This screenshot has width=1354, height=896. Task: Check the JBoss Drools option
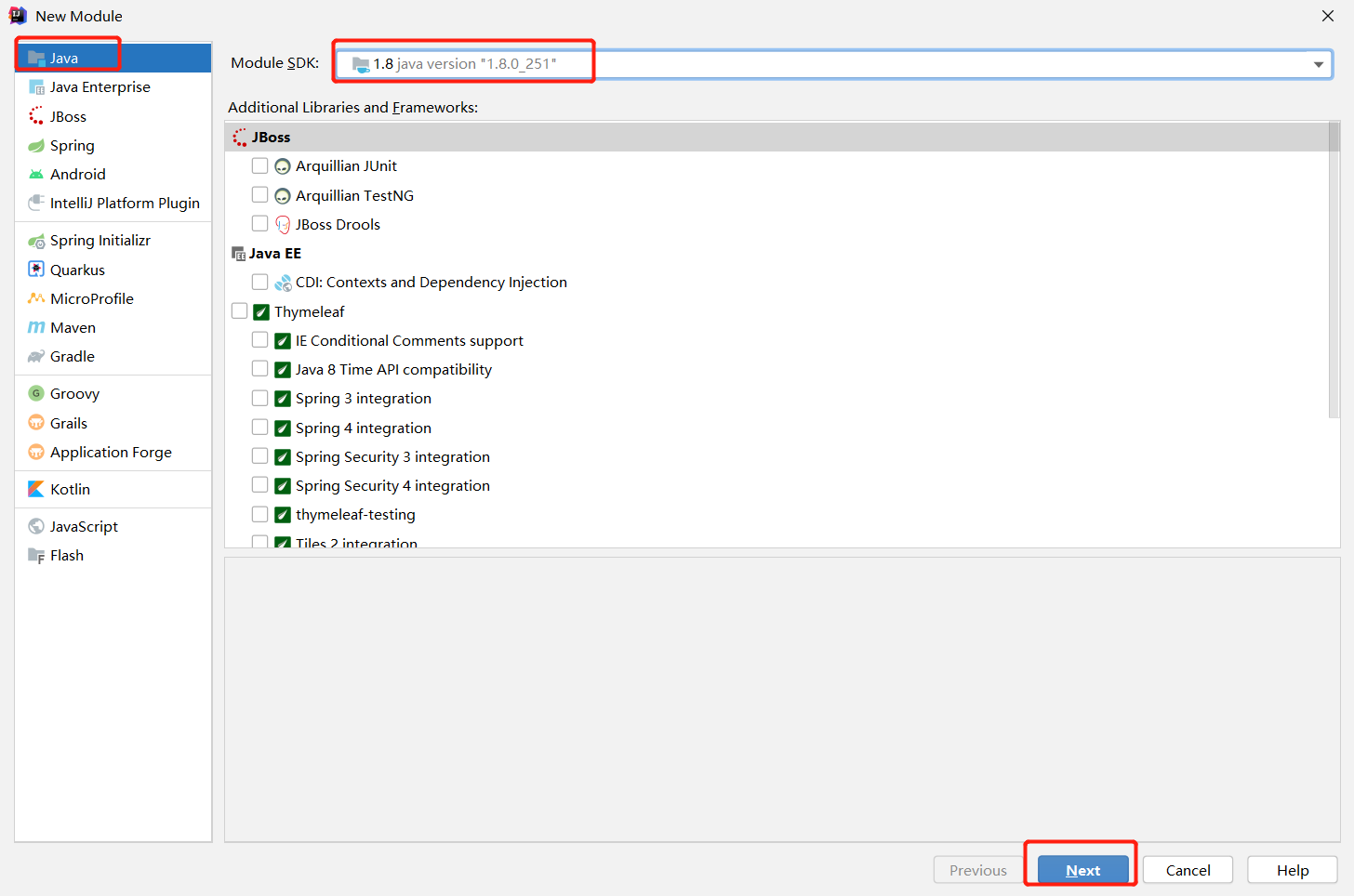260,224
